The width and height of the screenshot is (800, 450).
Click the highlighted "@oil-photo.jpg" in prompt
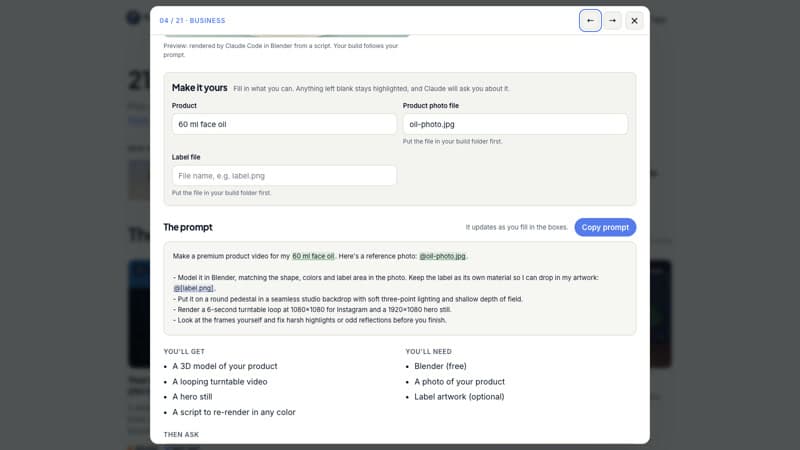(442, 256)
